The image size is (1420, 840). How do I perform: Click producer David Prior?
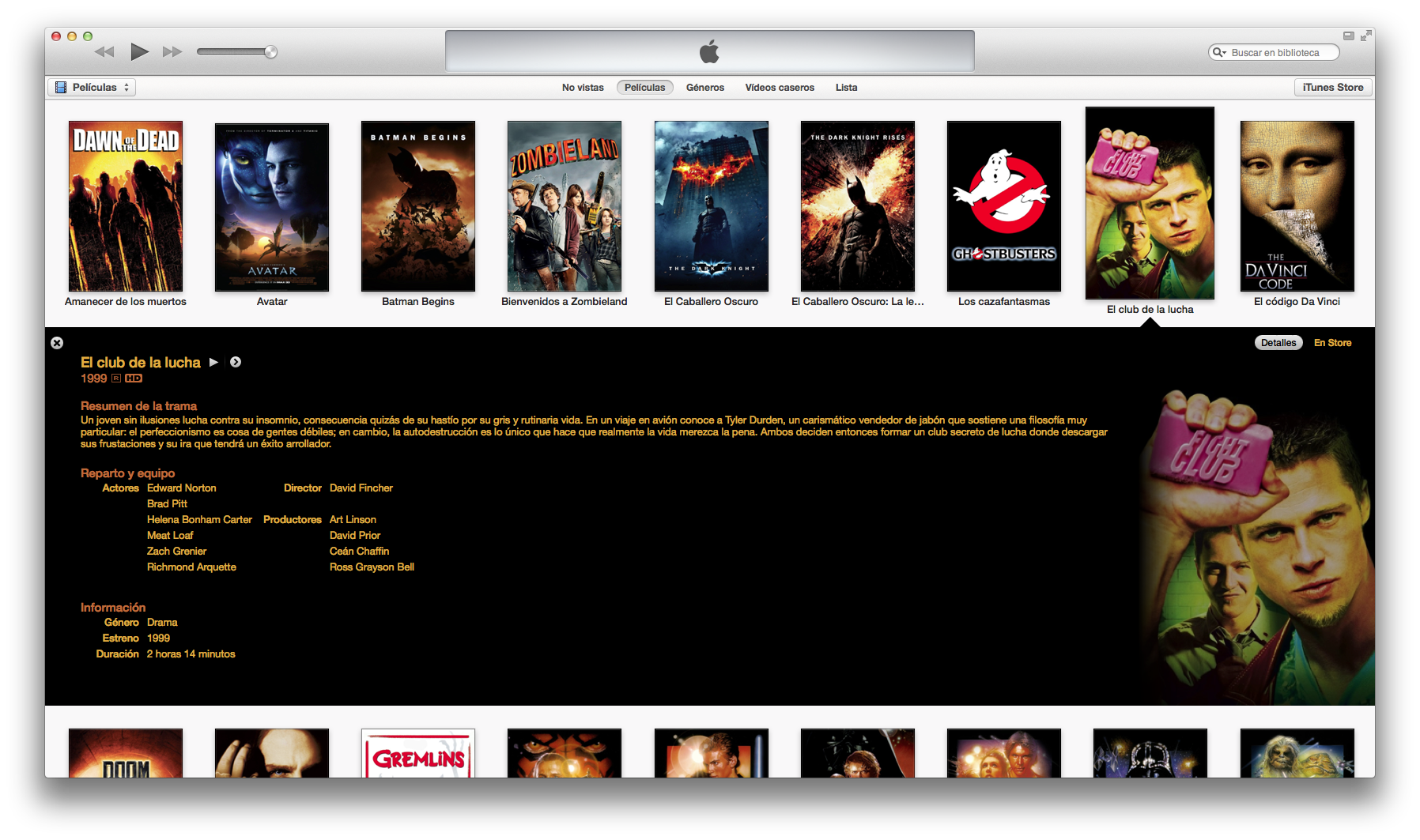[x=355, y=536]
